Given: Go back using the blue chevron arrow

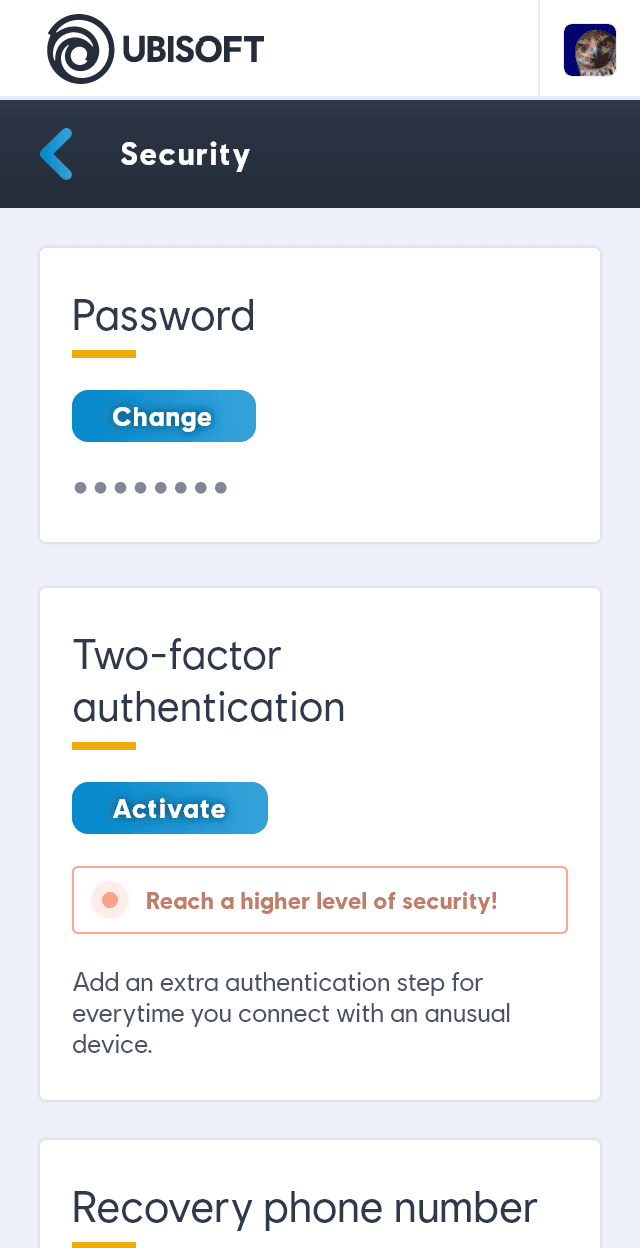Looking at the screenshot, I should click(x=57, y=154).
